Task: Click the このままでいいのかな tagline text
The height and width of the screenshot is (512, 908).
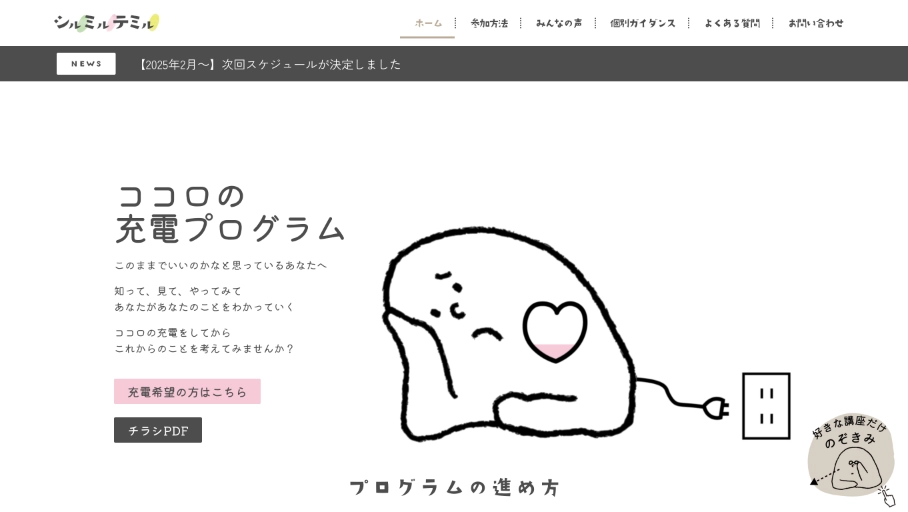Action: point(220,265)
